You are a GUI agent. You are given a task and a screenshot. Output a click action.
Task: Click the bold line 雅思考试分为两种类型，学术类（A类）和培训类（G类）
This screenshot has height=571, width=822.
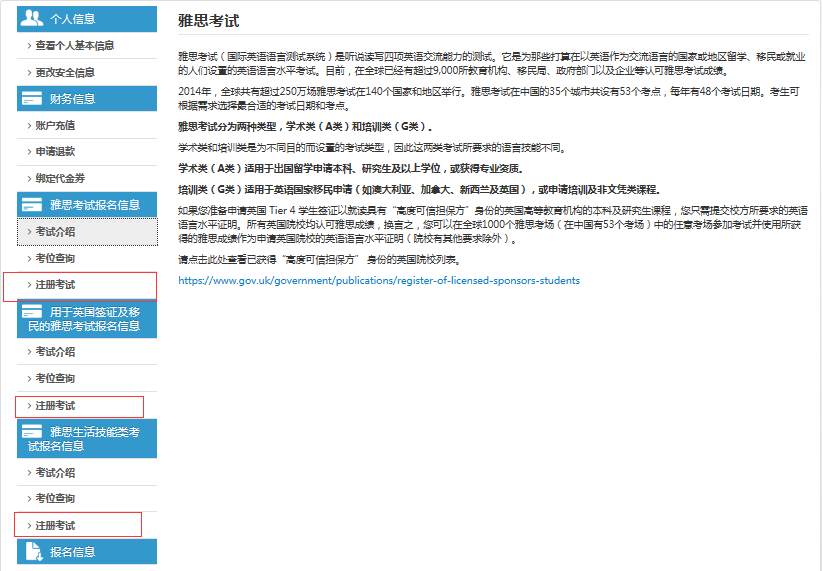click(x=305, y=127)
